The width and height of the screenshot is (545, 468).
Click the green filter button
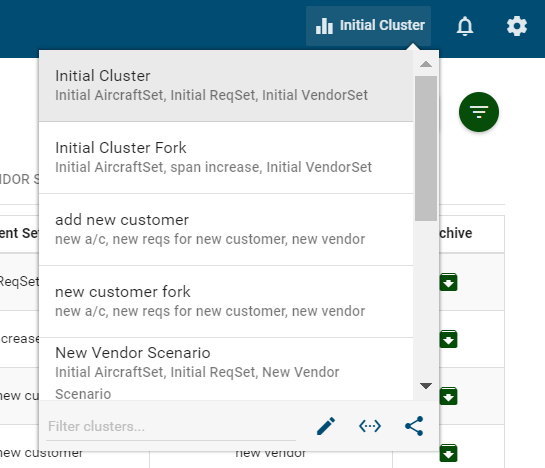[x=479, y=112]
